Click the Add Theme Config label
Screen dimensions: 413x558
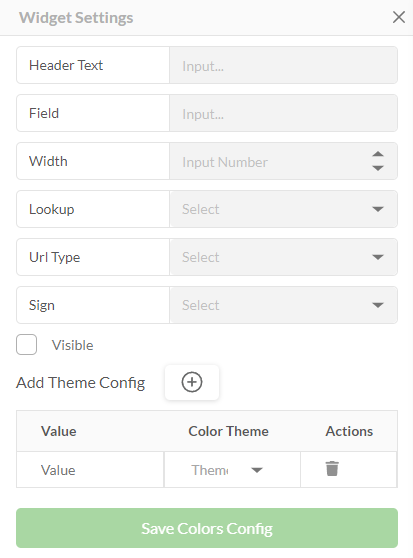[x=80, y=383]
